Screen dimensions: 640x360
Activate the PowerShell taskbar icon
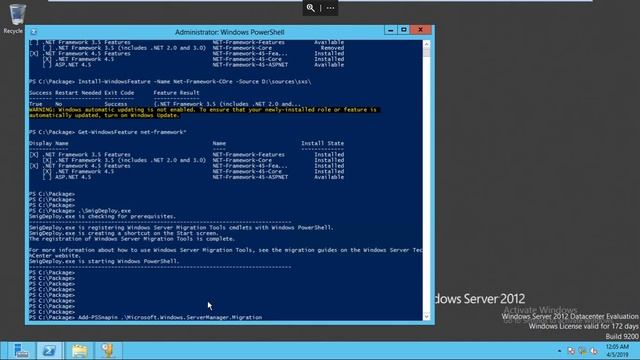click(x=49, y=351)
